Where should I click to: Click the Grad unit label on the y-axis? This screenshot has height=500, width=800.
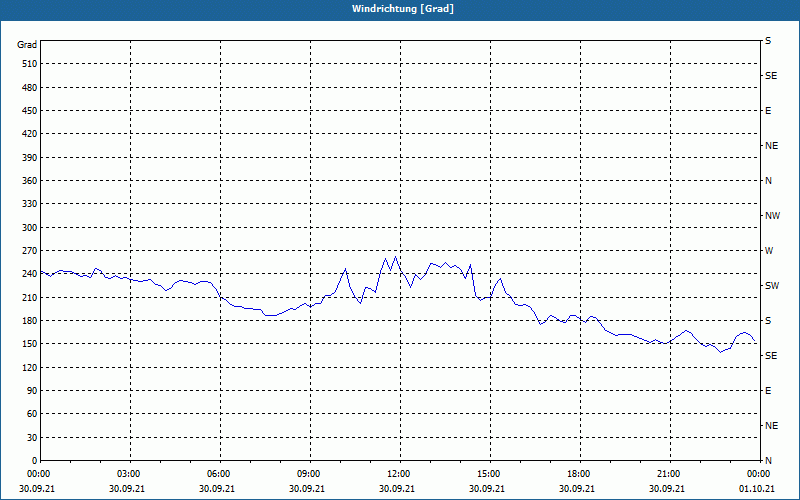27,45
